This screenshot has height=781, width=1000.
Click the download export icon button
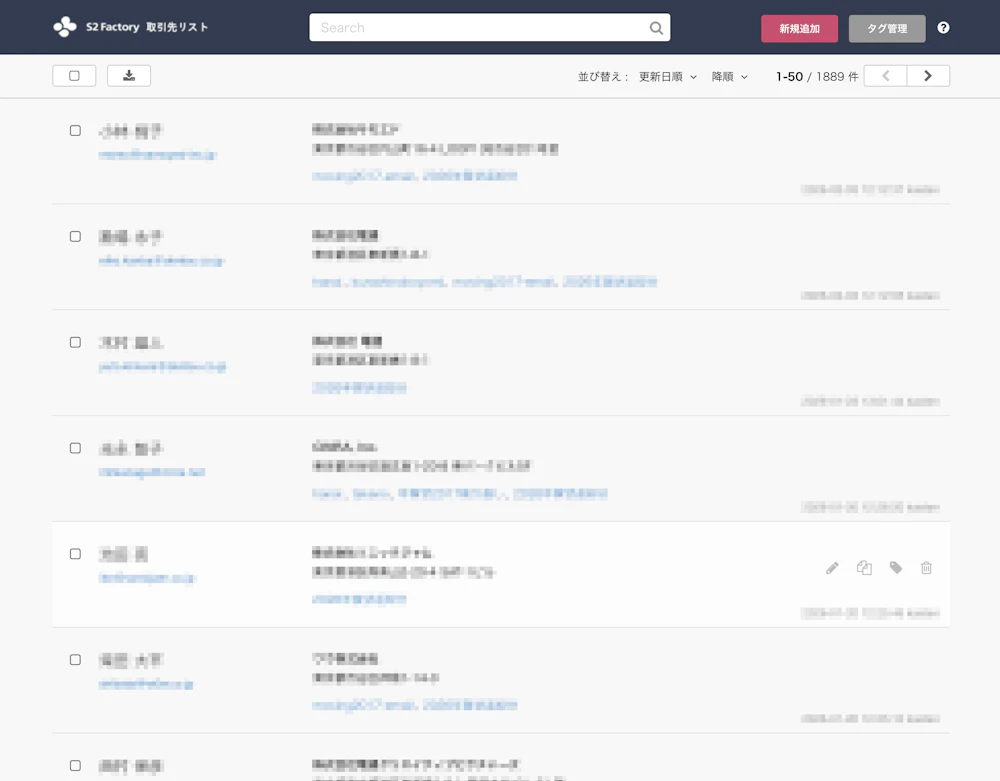coord(129,76)
